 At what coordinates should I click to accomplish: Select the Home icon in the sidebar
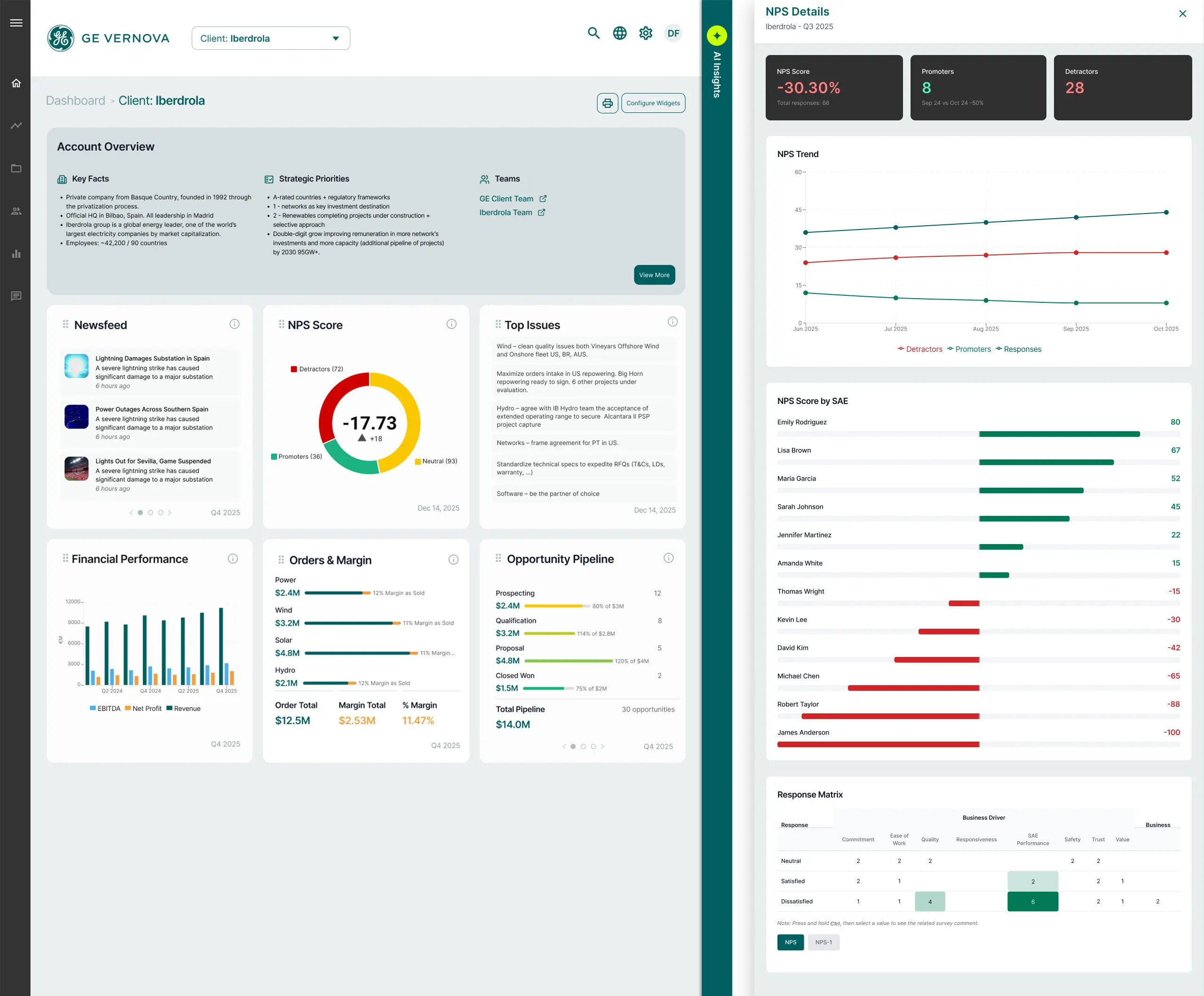[x=16, y=83]
